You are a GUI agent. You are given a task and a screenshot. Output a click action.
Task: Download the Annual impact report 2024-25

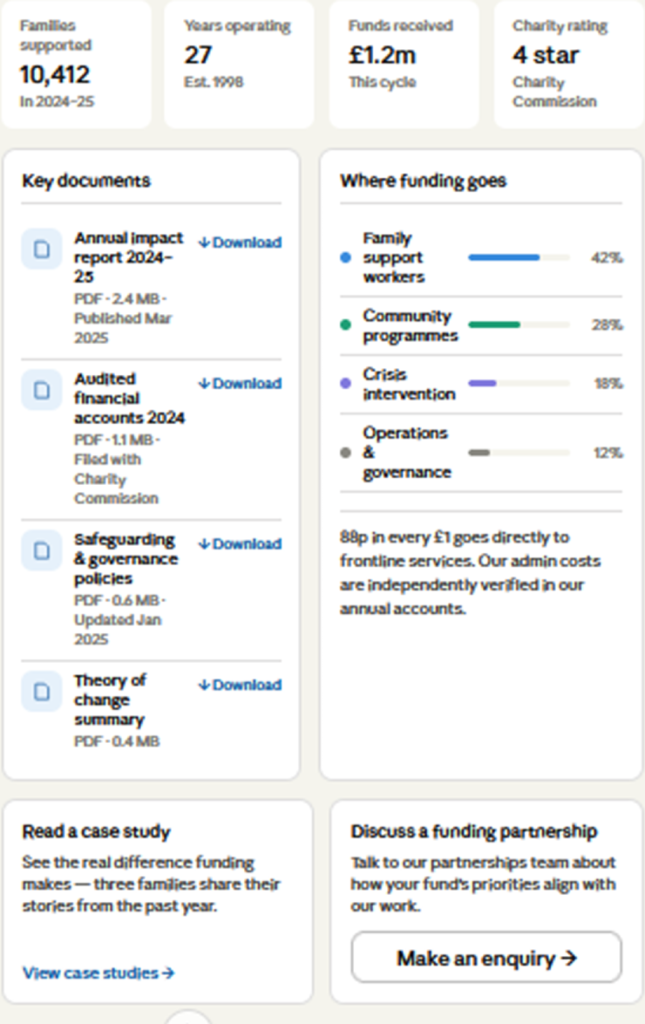240,243
